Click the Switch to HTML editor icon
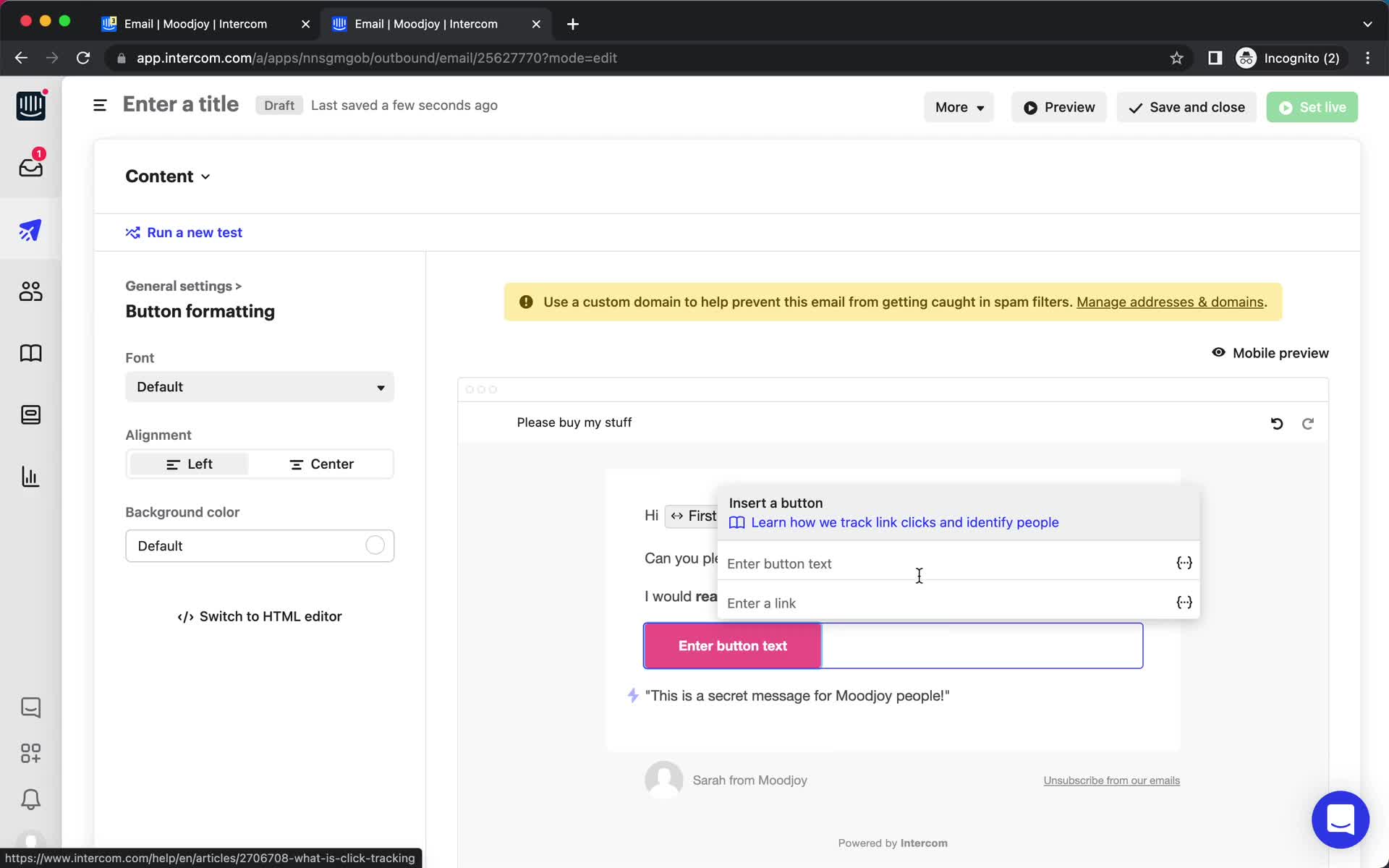 [x=184, y=616]
